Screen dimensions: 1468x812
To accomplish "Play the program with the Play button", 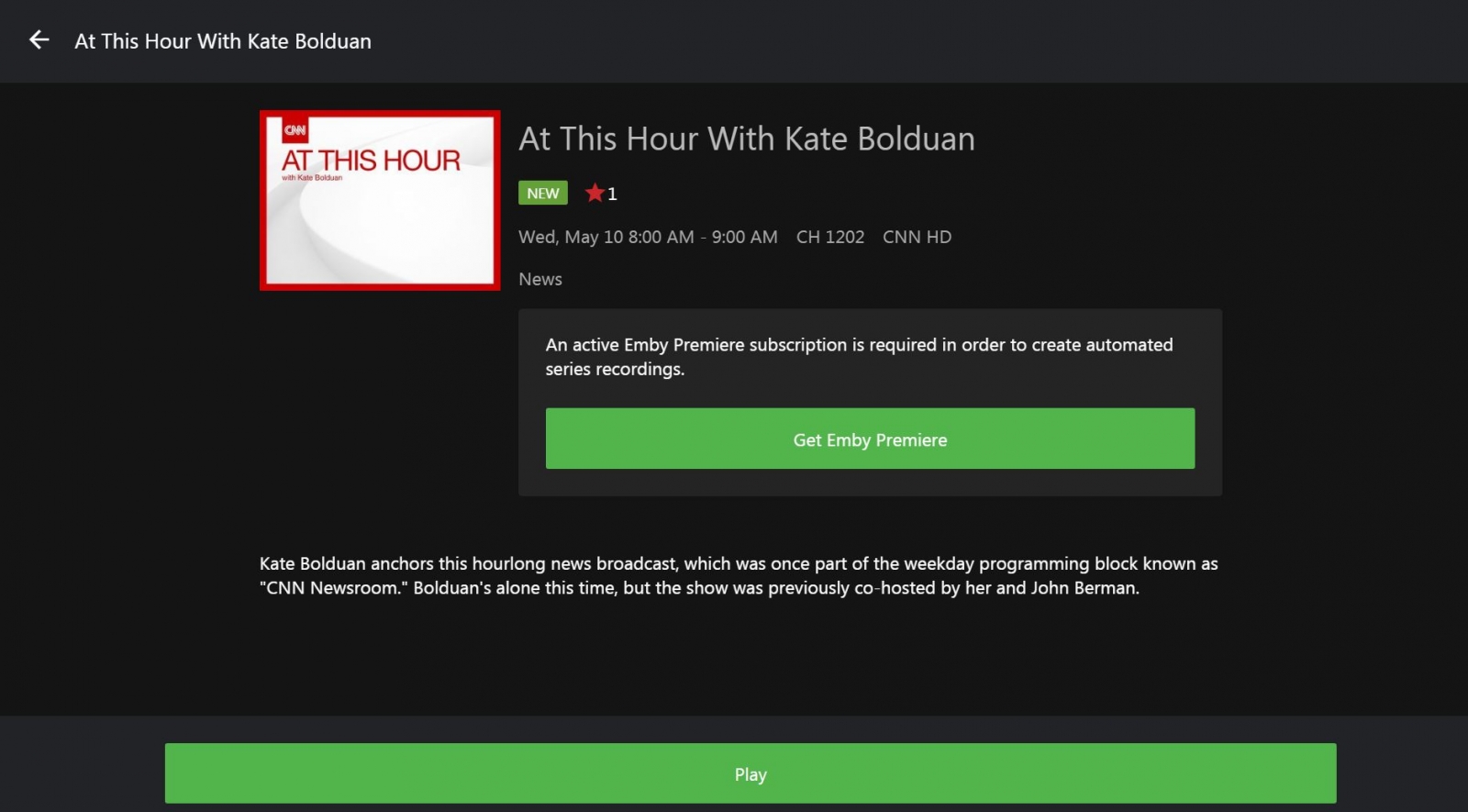I will pos(751,773).
